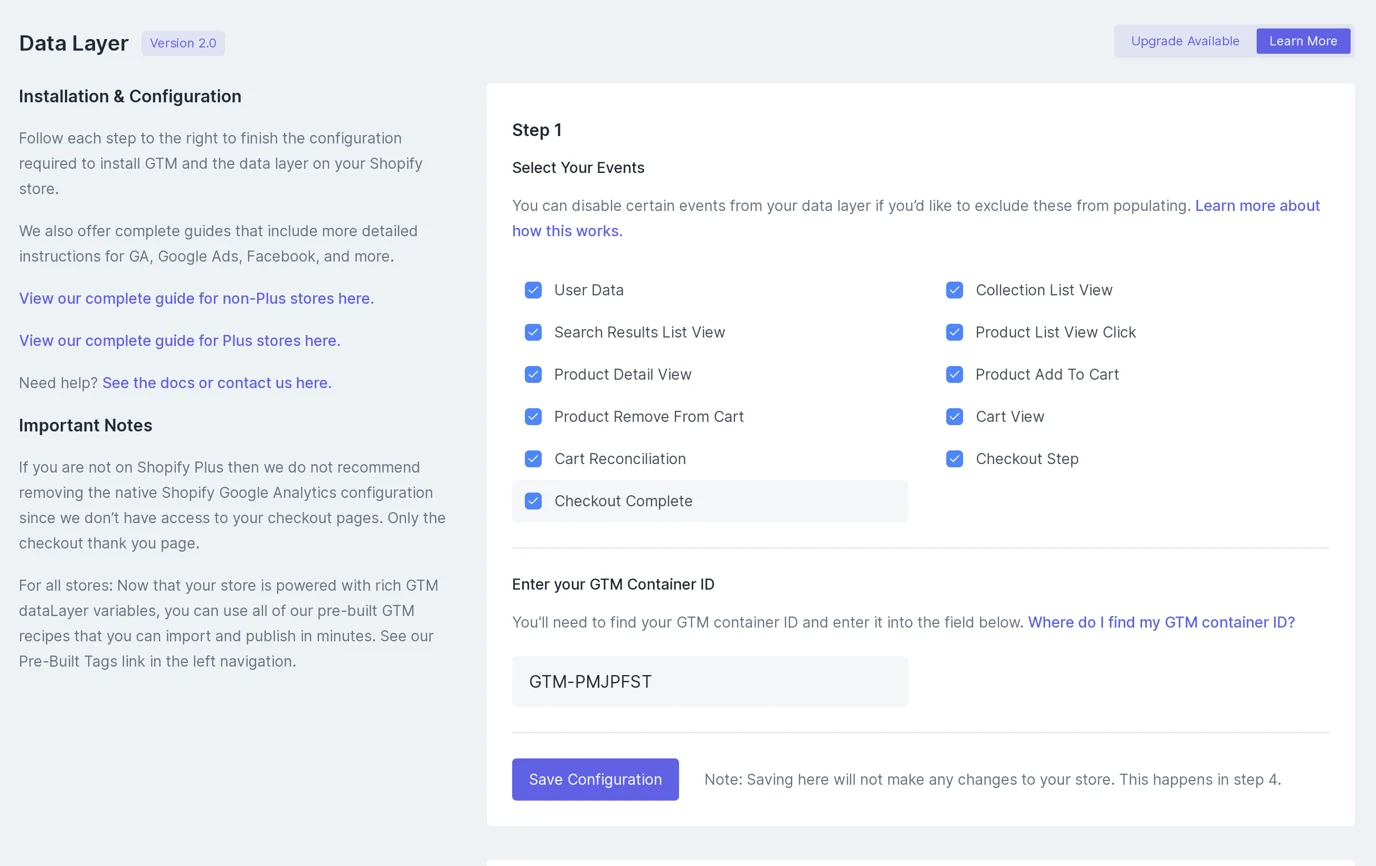Uncheck Product Remove From Cart
1376x866 pixels.
point(533,416)
